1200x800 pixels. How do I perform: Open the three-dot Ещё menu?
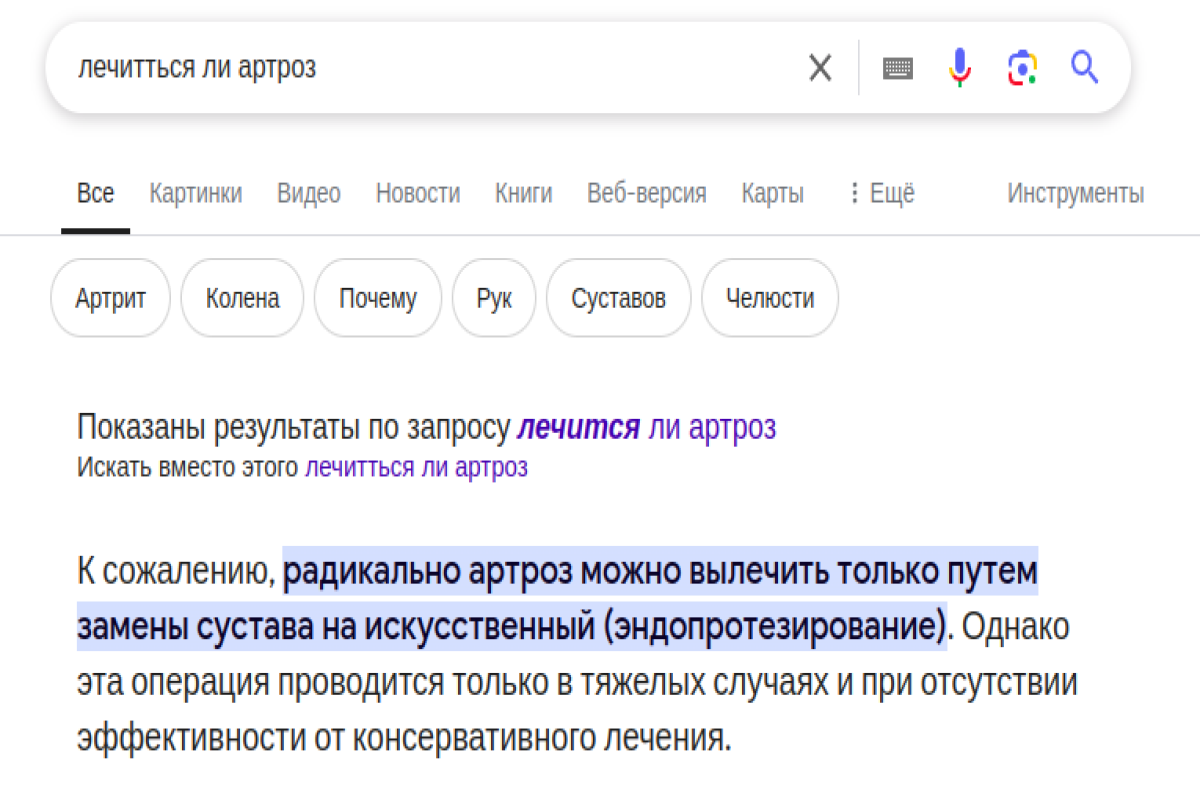(881, 193)
